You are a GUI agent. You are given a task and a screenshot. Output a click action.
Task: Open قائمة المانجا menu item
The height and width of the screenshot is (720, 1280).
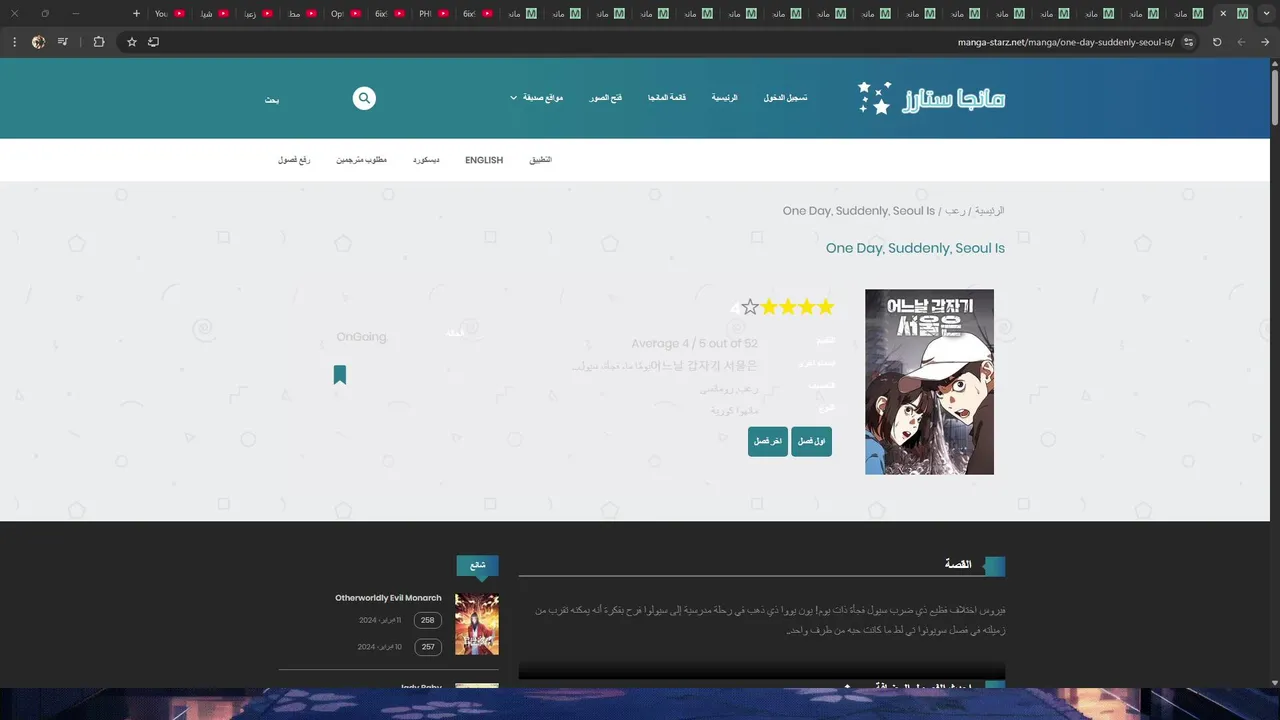pos(667,98)
